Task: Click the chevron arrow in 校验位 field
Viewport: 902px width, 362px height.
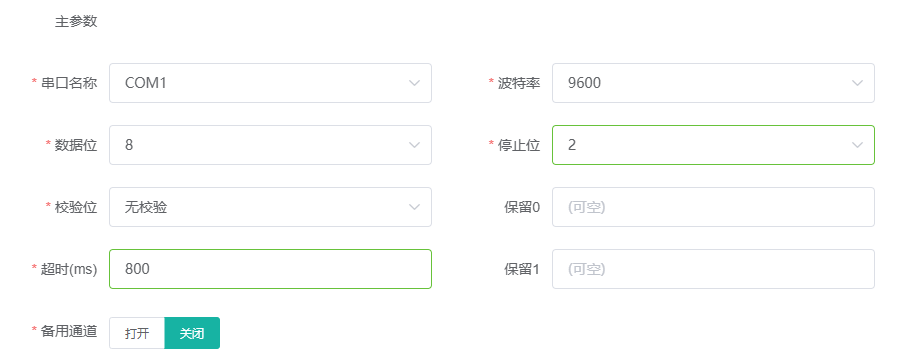Action: click(x=414, y=207)
